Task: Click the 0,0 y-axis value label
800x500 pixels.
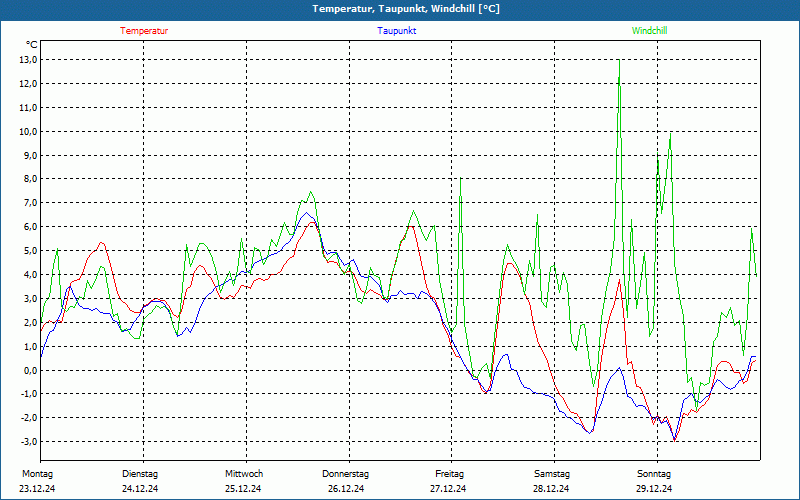Action: pyautogui.click(x=29, y=370)
